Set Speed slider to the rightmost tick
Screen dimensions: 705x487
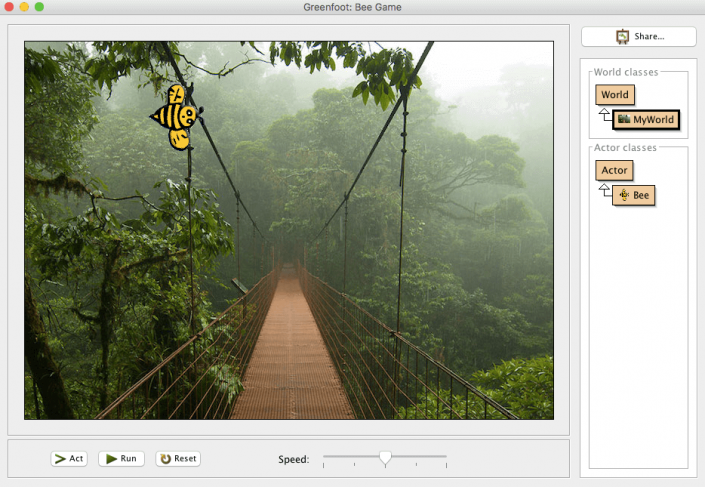tap(446, 460)
